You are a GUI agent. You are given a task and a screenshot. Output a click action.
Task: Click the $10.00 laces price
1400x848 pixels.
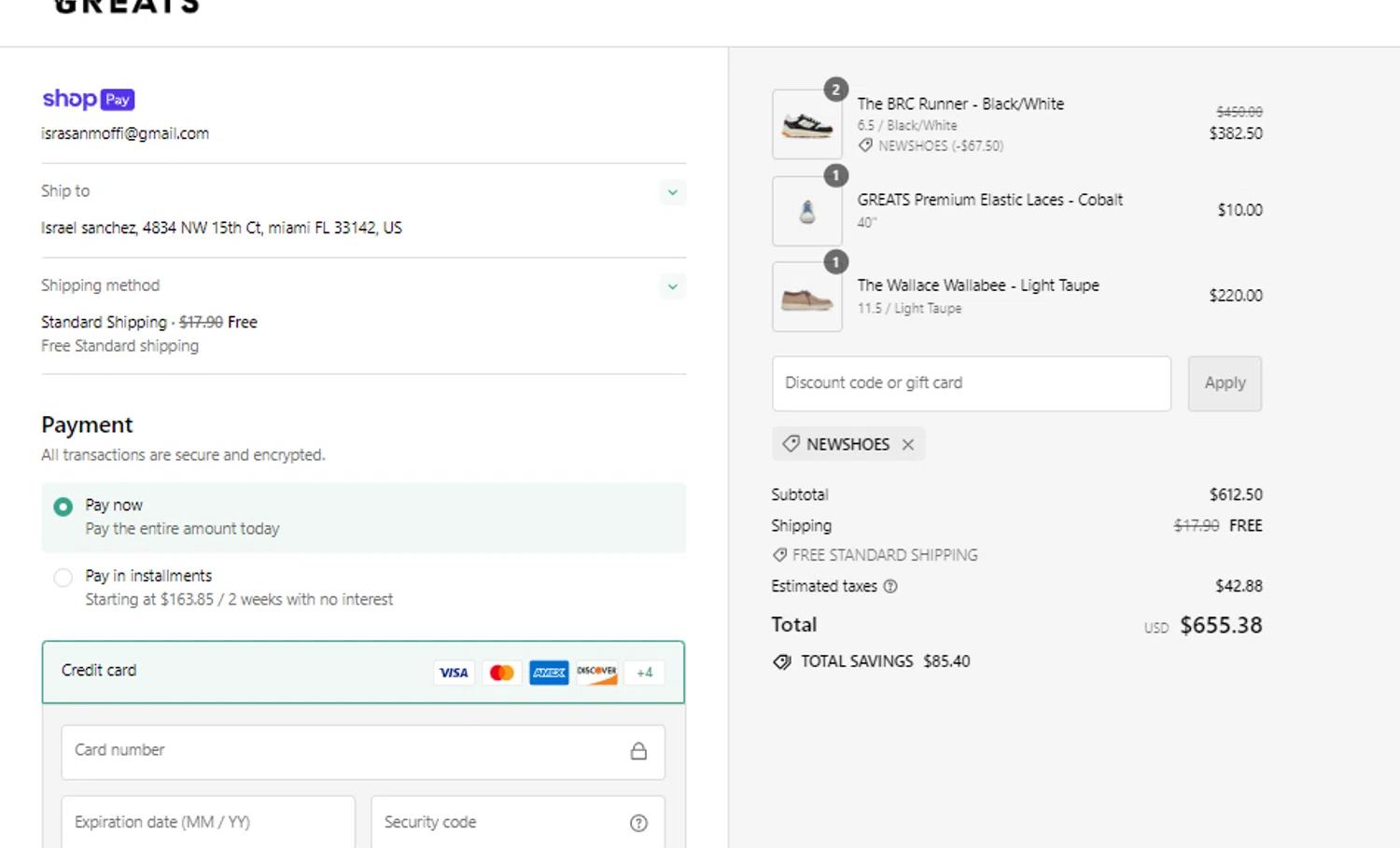point(1239,210)
